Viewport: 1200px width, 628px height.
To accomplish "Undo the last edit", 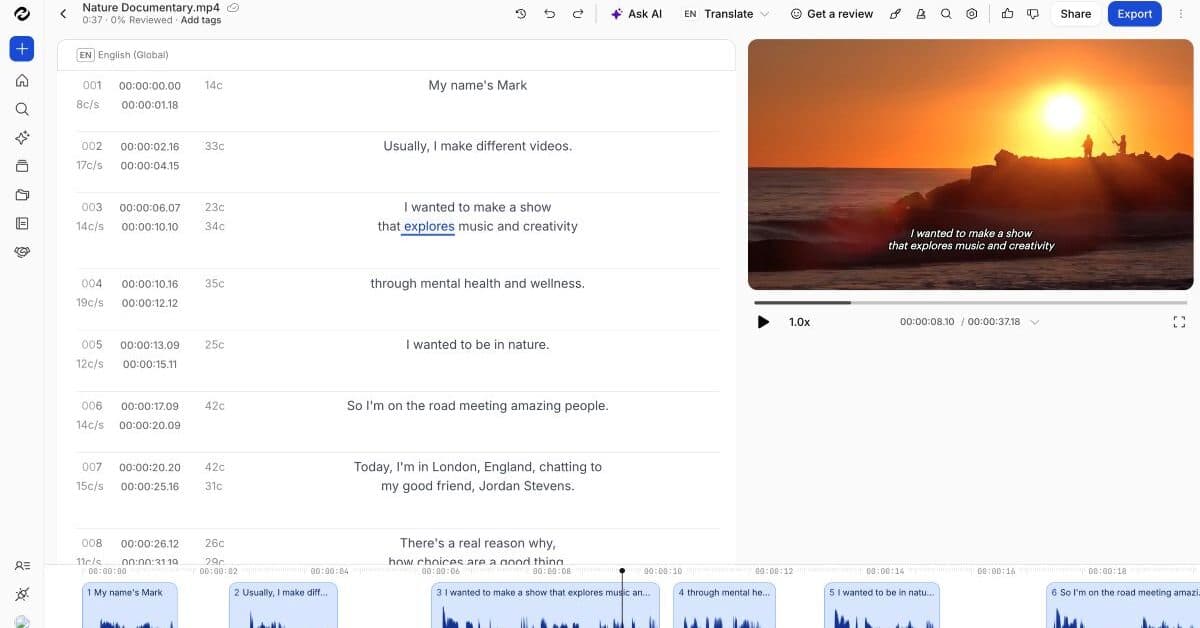I will [549, 14].
